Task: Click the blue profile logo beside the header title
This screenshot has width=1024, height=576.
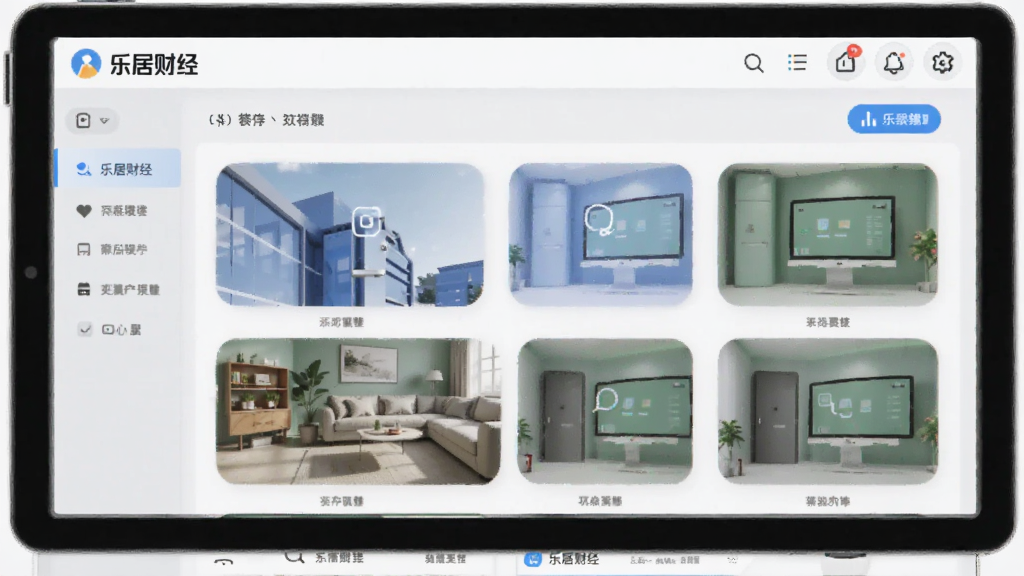Action: 86,63
